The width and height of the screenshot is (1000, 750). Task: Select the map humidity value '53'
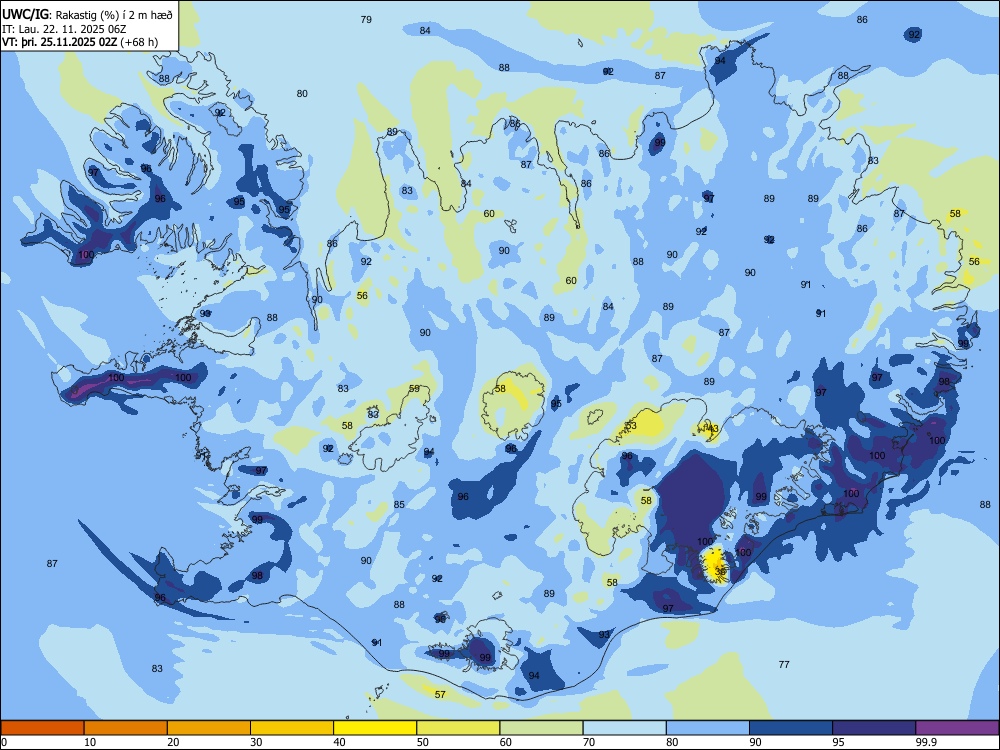(x=631, y=425)
